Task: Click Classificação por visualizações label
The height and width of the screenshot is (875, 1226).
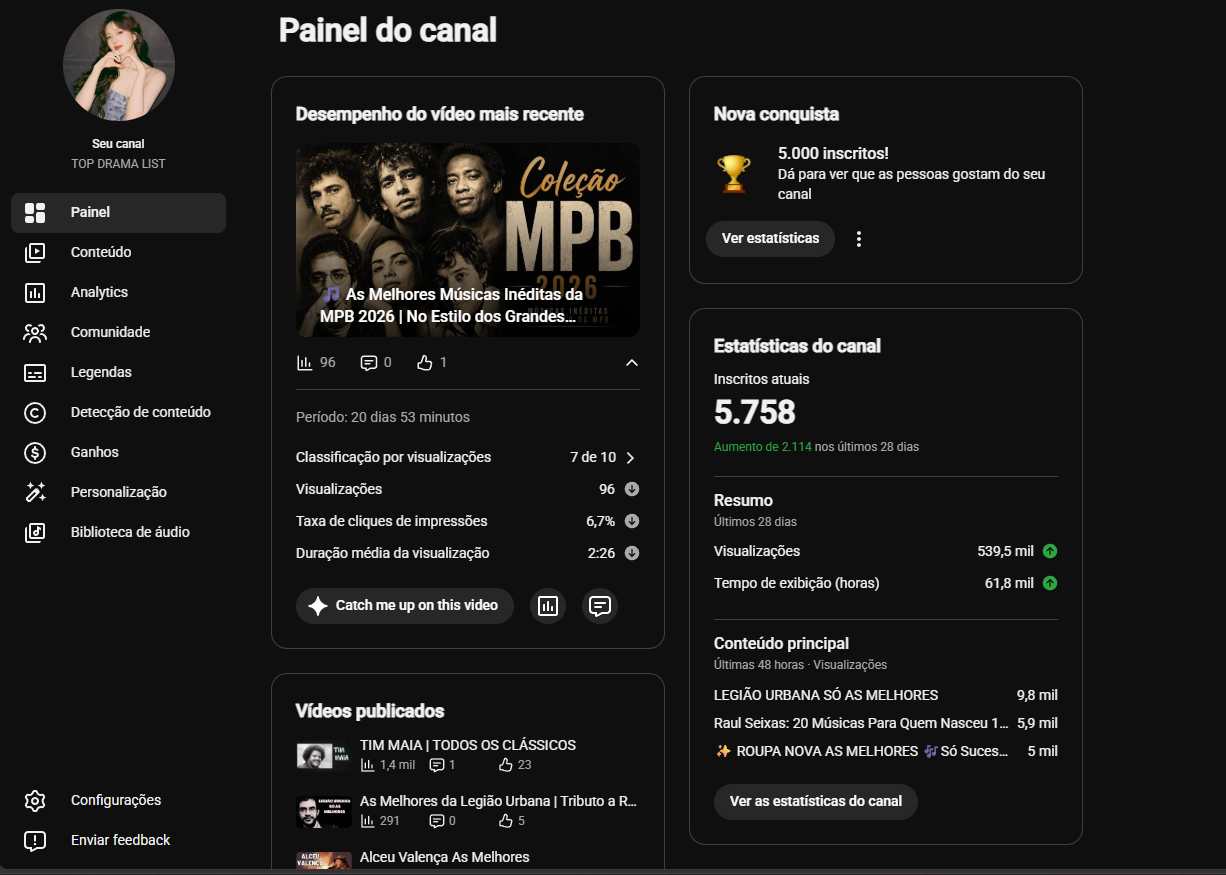Action: pyautogui.click(x=393, y=458)
